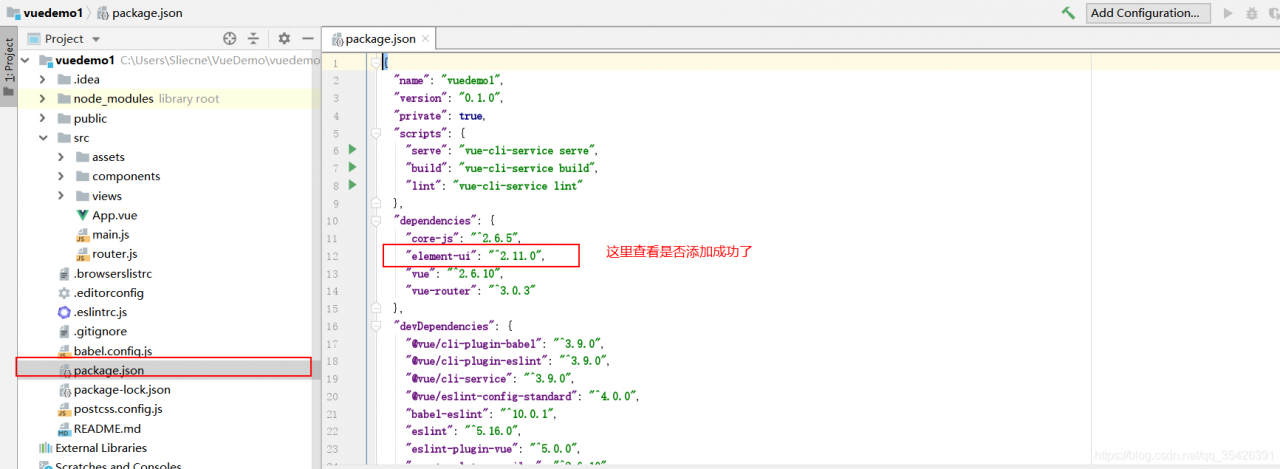1280x469 pixels.
Task: Open Project panel settings gear
Action: [x=284, y=38]
